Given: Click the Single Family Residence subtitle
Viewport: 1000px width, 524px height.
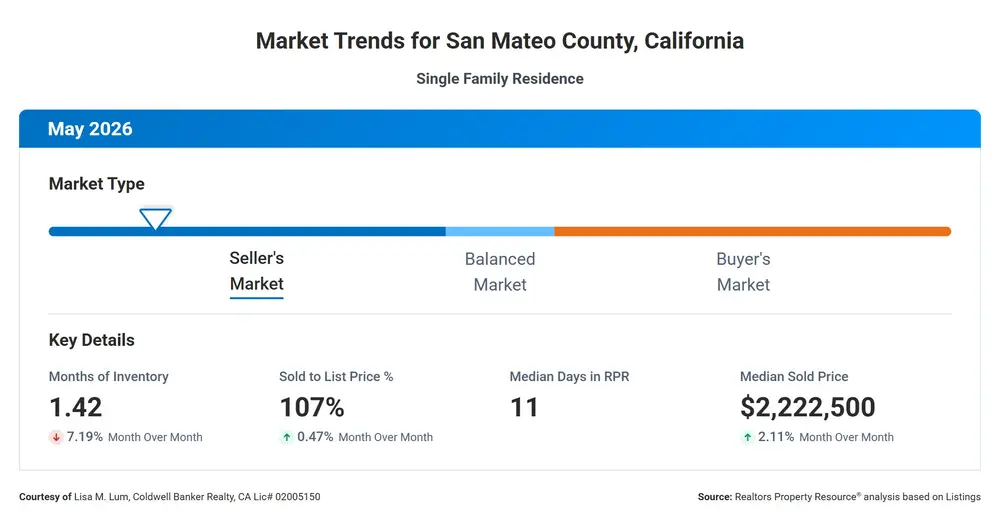Looking at the screenshot, I should click(x=500, y=78).
